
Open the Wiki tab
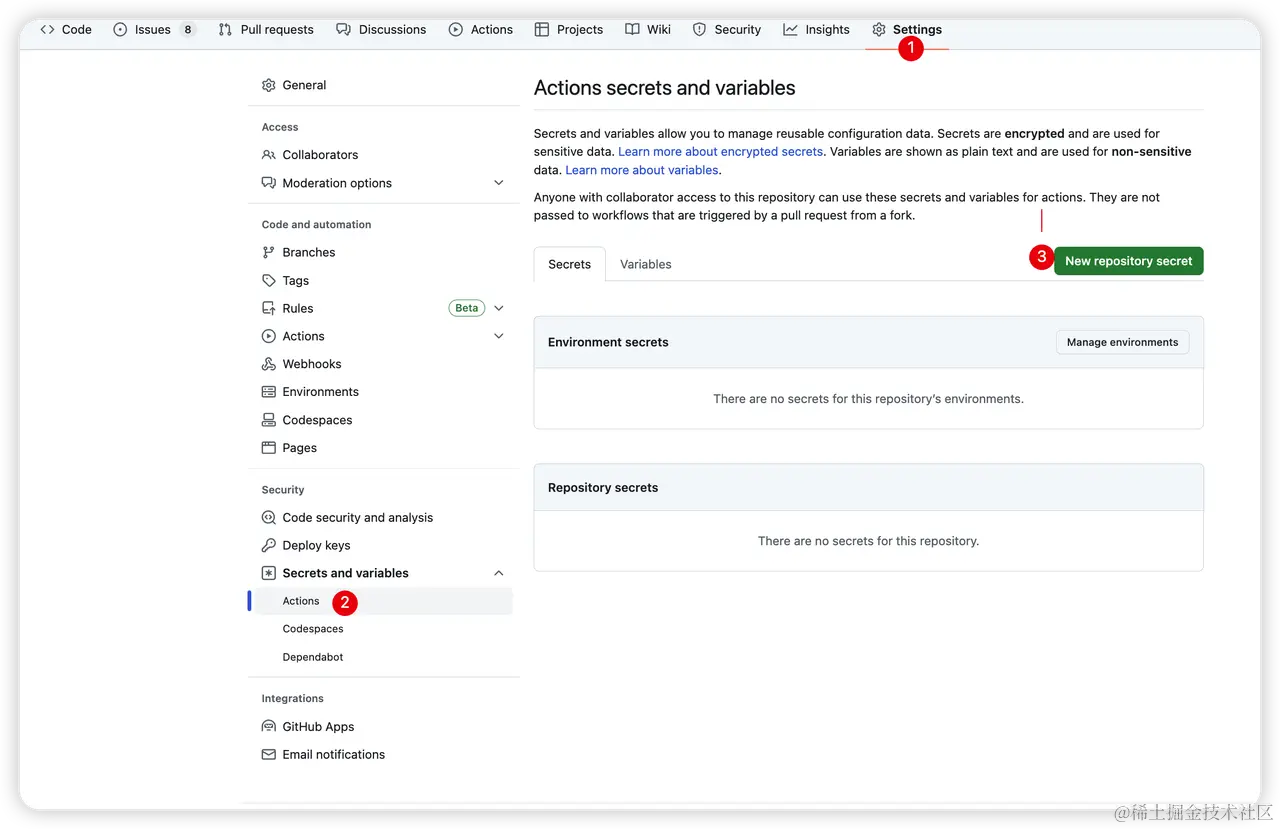coord(648,30)
